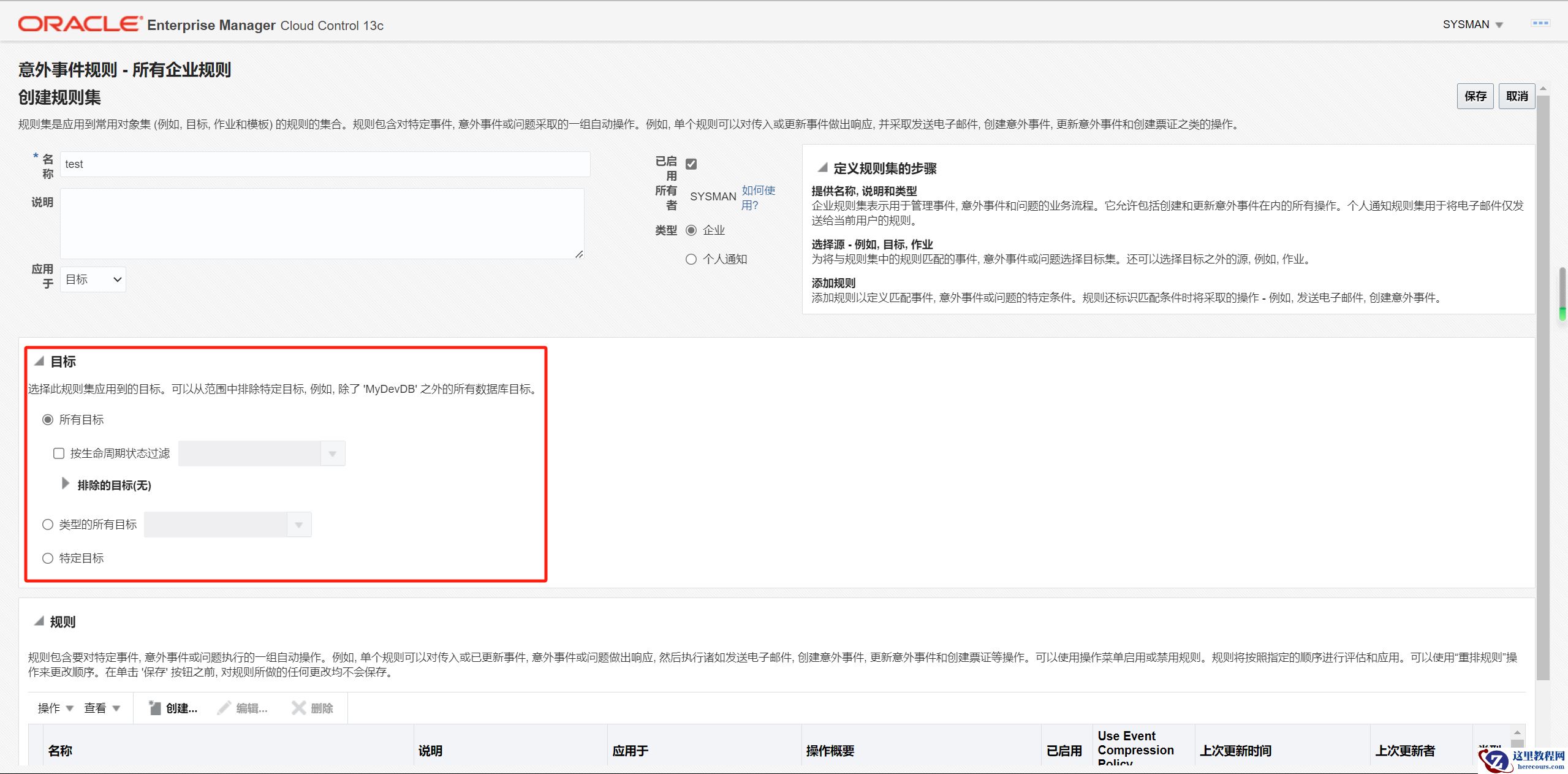Viewport: 1568px width, 774px height.
Task: Collapse the 定义规则集的步骤 panel triangle
Action: pyautogui.click(x=823, y=168)
